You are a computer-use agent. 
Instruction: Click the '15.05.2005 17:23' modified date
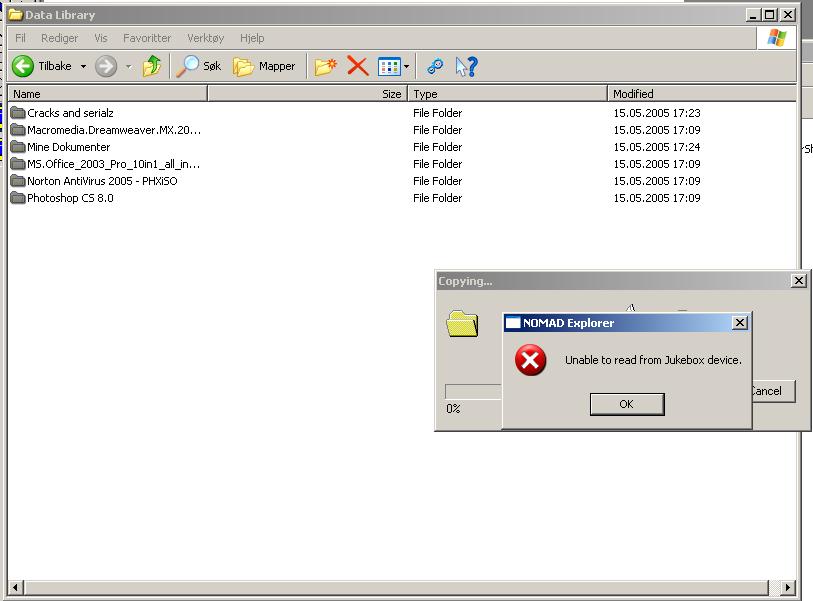657,113
